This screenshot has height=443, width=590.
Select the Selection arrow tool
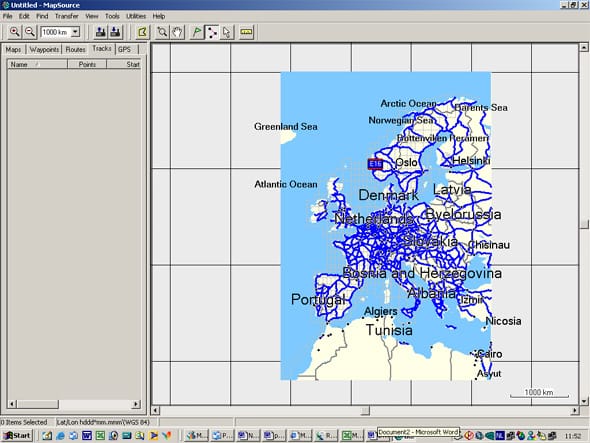227,32
